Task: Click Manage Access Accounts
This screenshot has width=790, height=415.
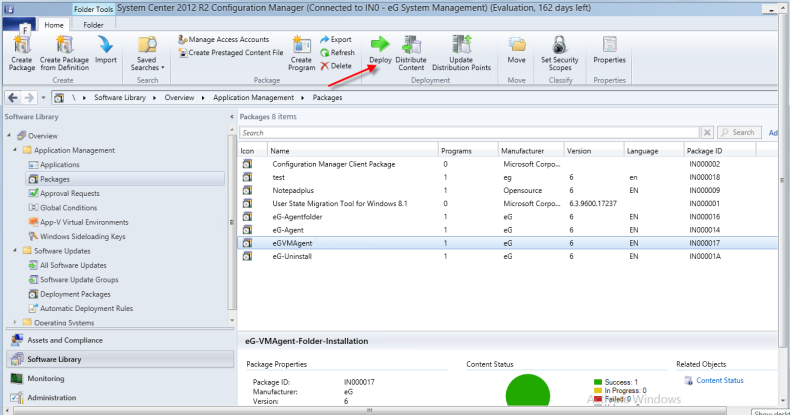Action: tap(224, 39)
